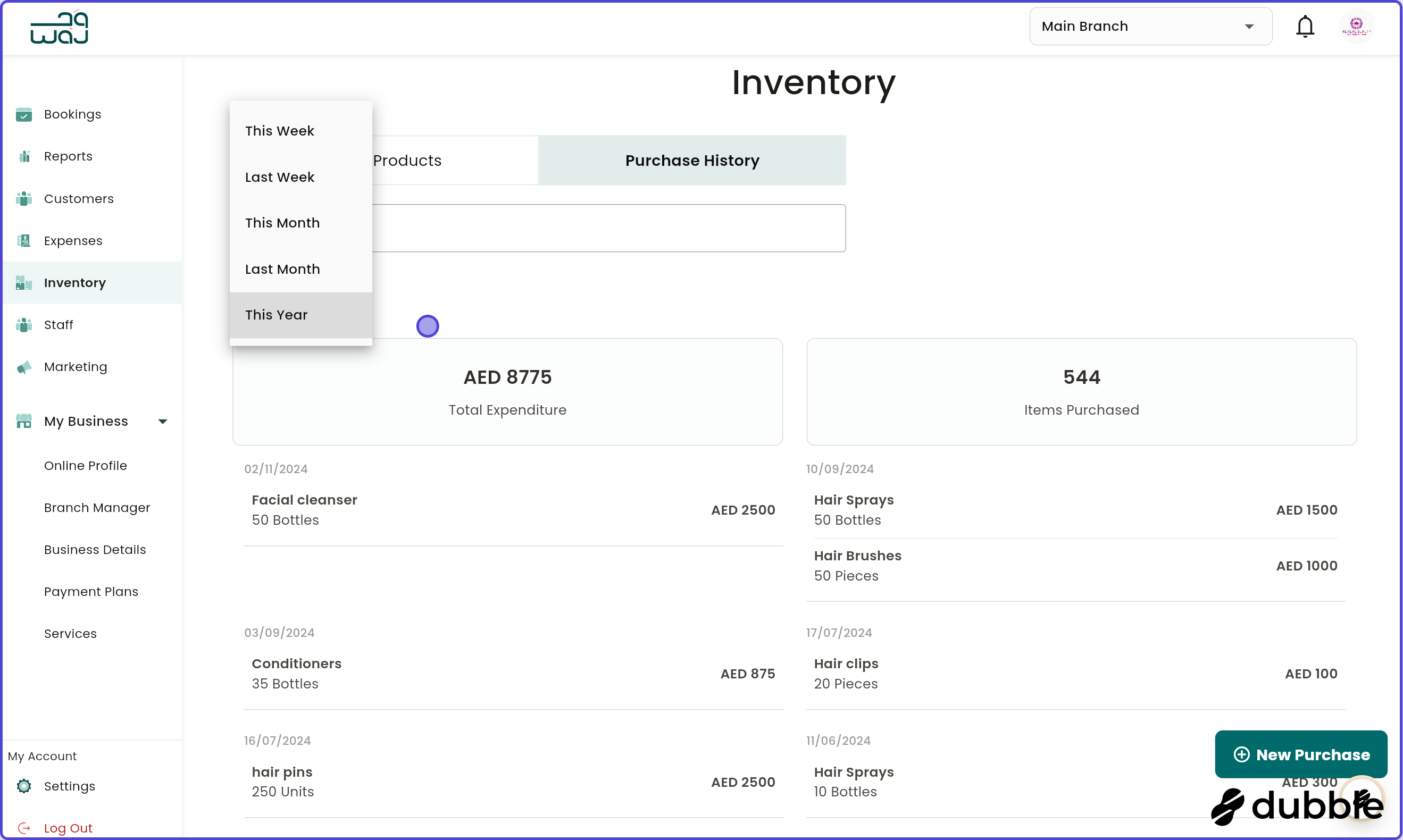Choose the Last Month filter option
The height and width of the screenshot is (840, 1403).
click(282, 269)
